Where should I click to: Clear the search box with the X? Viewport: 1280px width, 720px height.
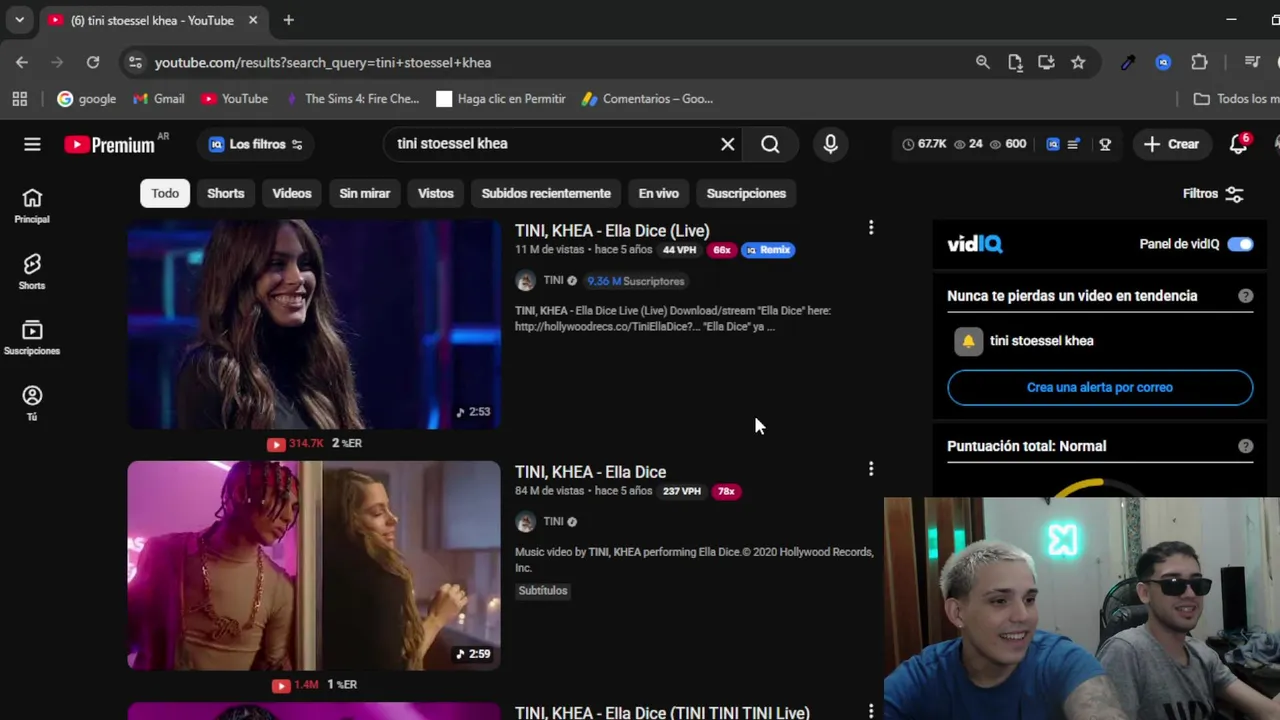click(728, 144)
